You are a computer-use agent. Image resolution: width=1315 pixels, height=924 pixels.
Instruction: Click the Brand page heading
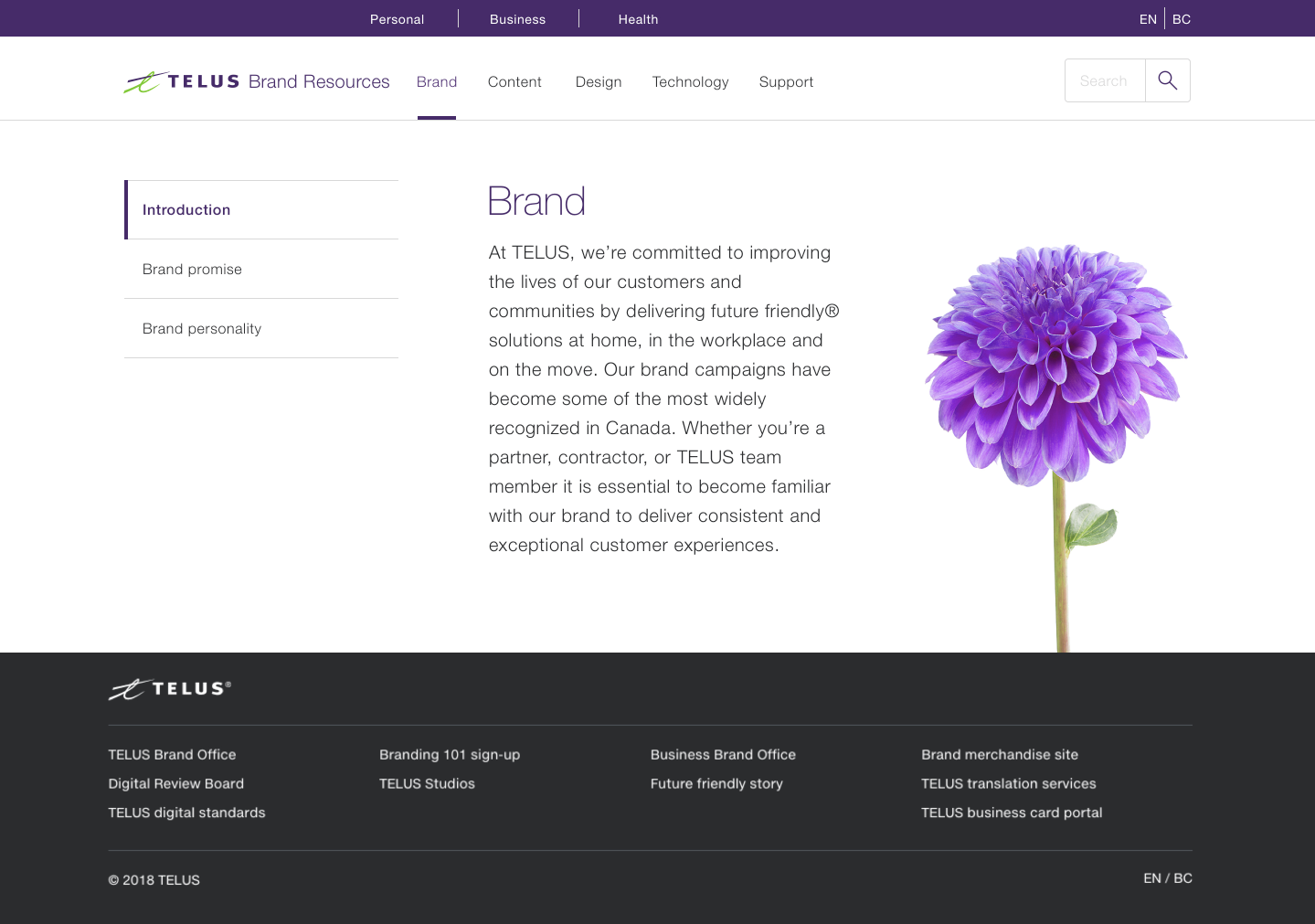pyautogui.click(x=536, y=201)
